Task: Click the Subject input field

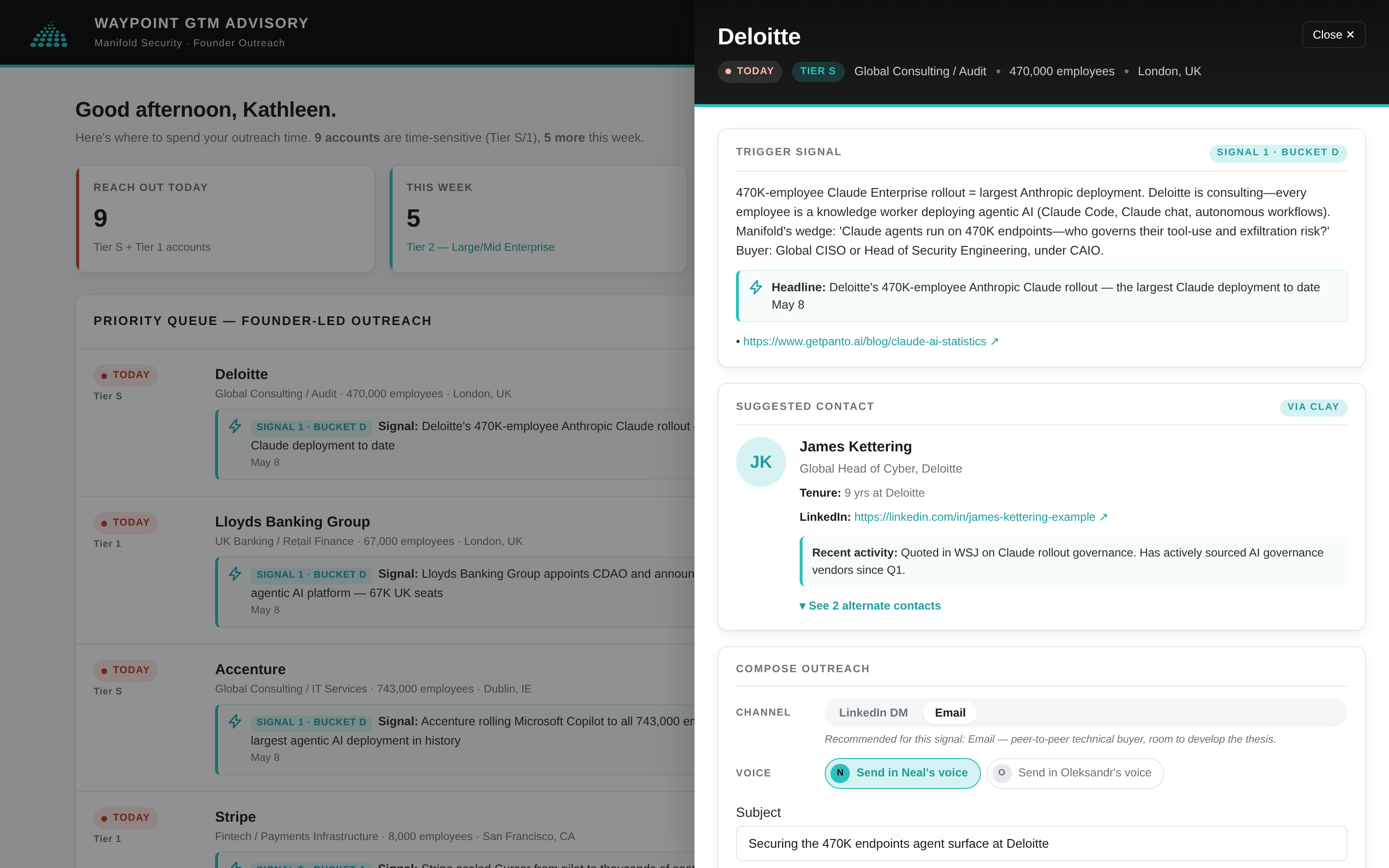Action: tap(1041, 843)
